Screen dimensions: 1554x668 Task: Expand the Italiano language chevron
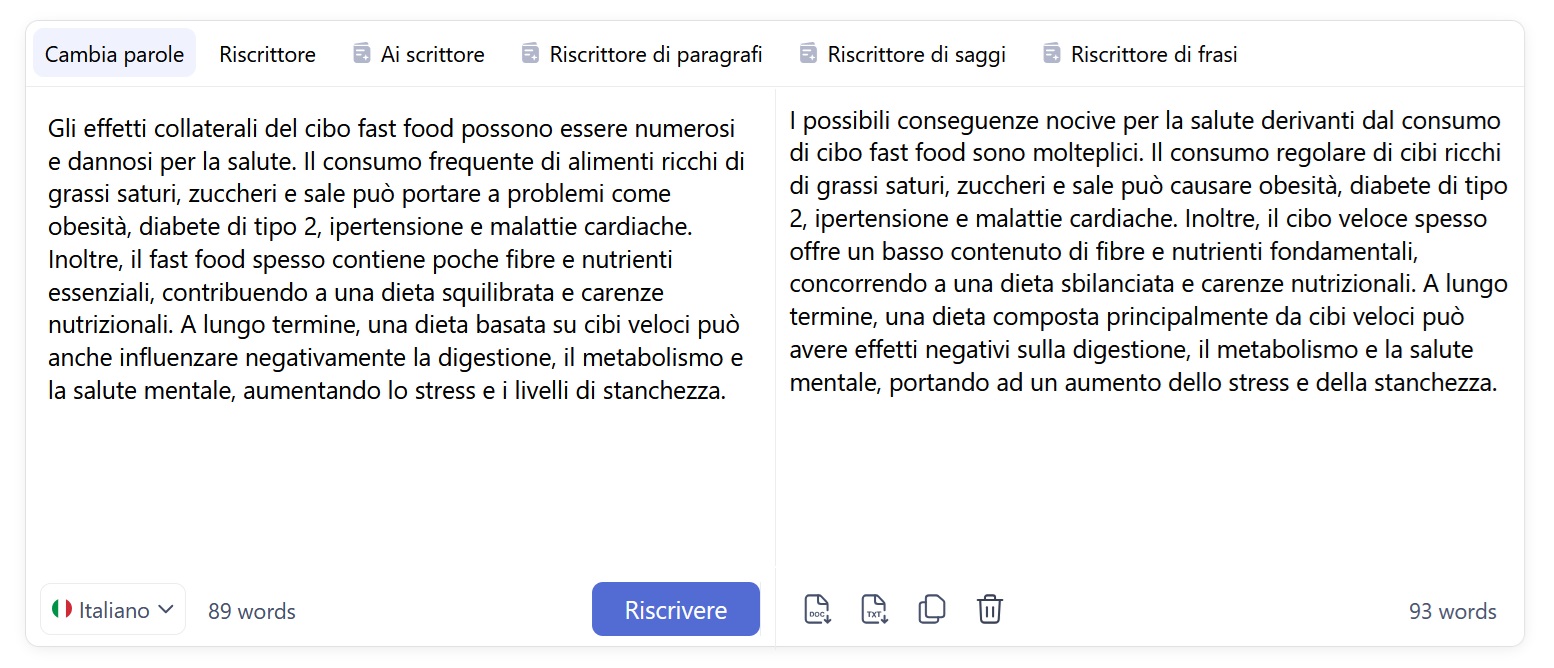pyautogui.click(x=166, y=609)
